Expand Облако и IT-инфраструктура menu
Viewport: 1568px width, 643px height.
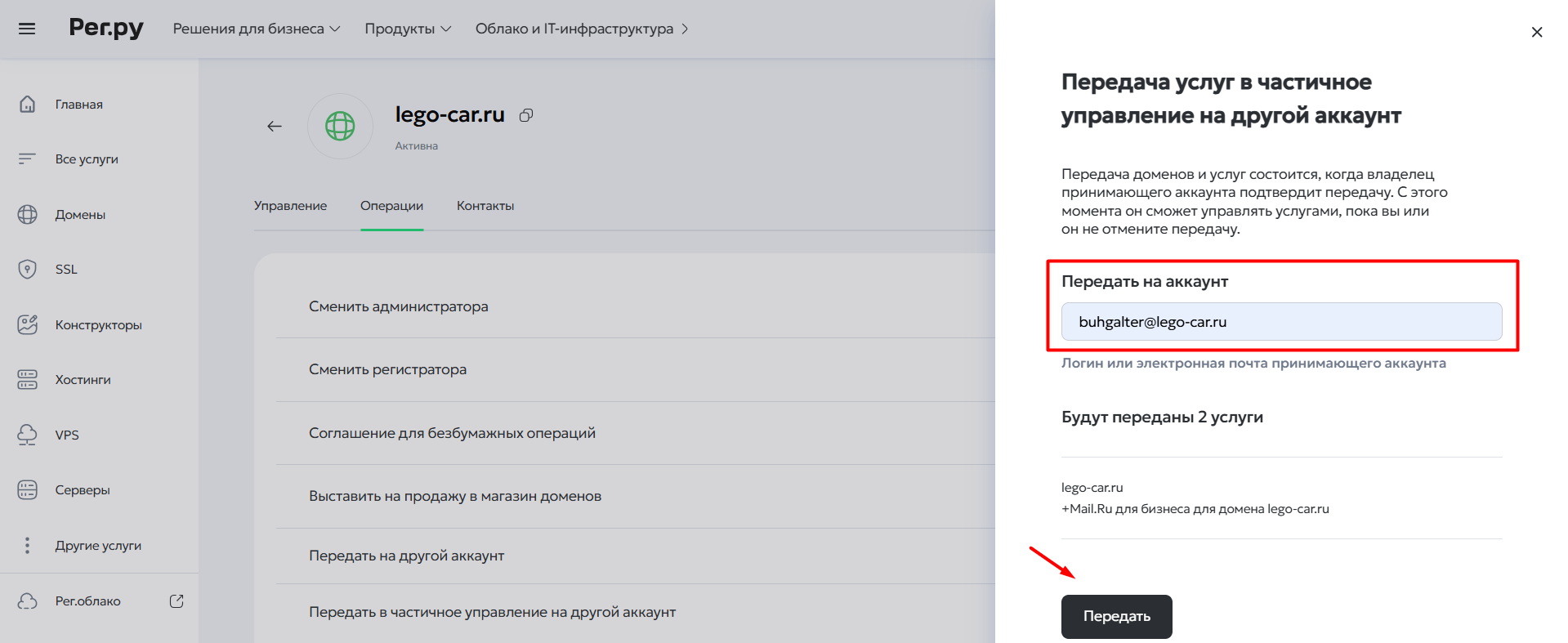tap(582, 29)
